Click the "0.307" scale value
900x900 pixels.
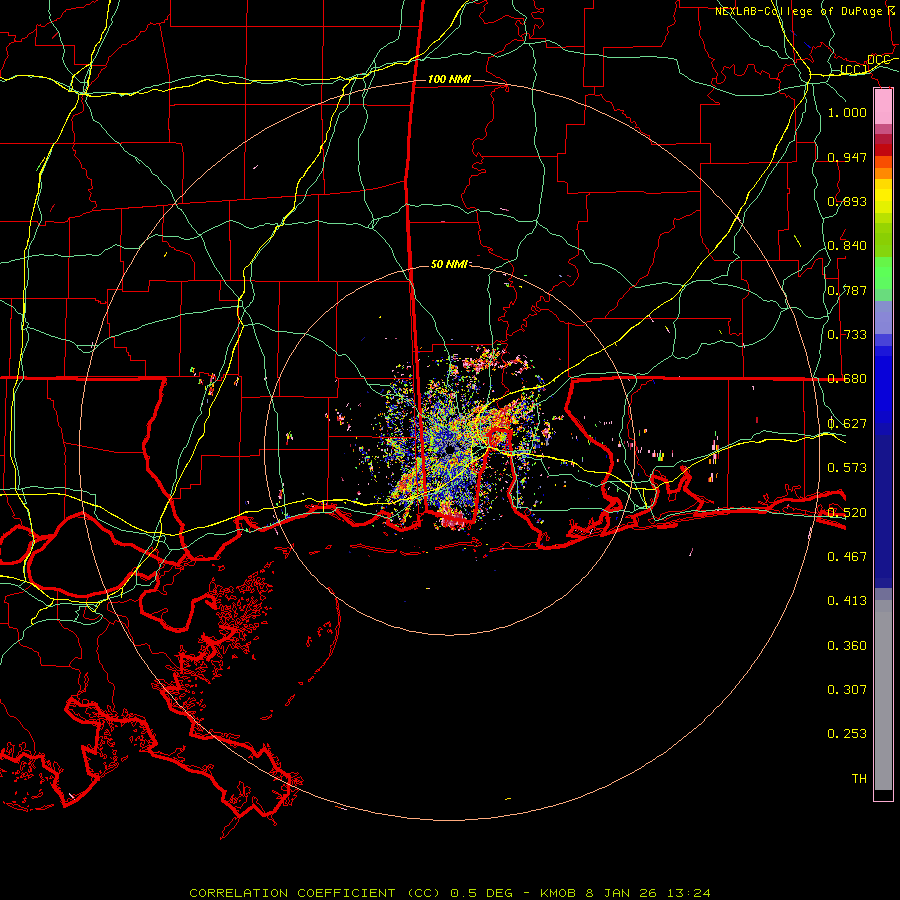[847, 689]
